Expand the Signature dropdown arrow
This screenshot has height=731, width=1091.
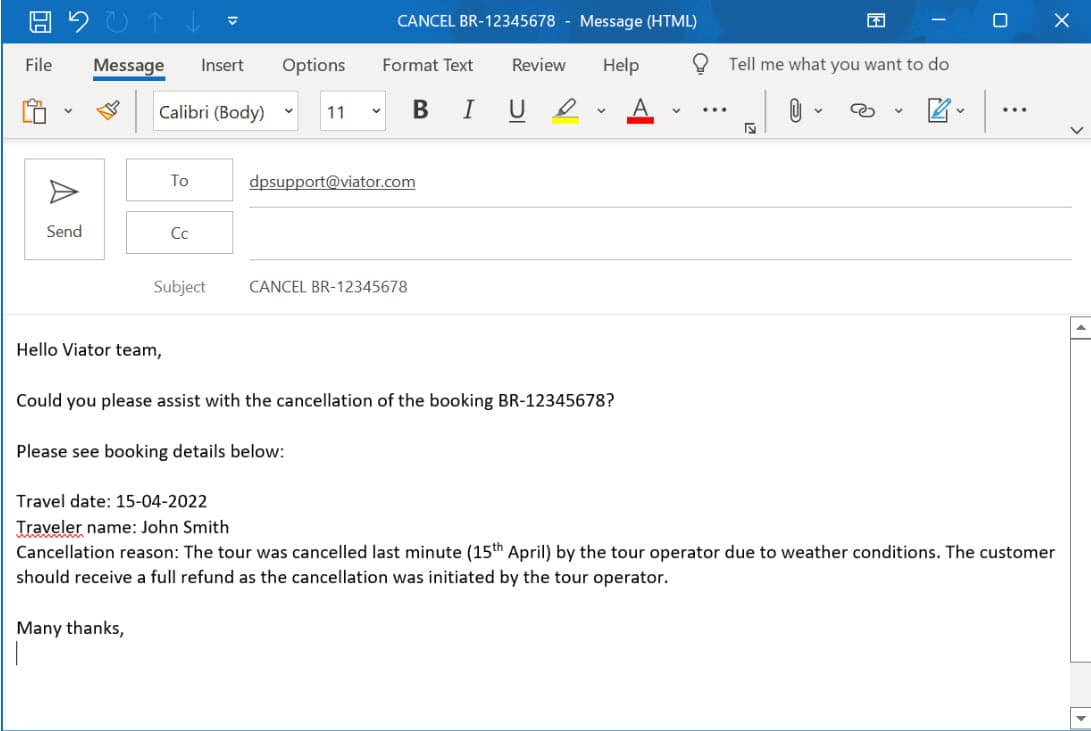point(960,111)
